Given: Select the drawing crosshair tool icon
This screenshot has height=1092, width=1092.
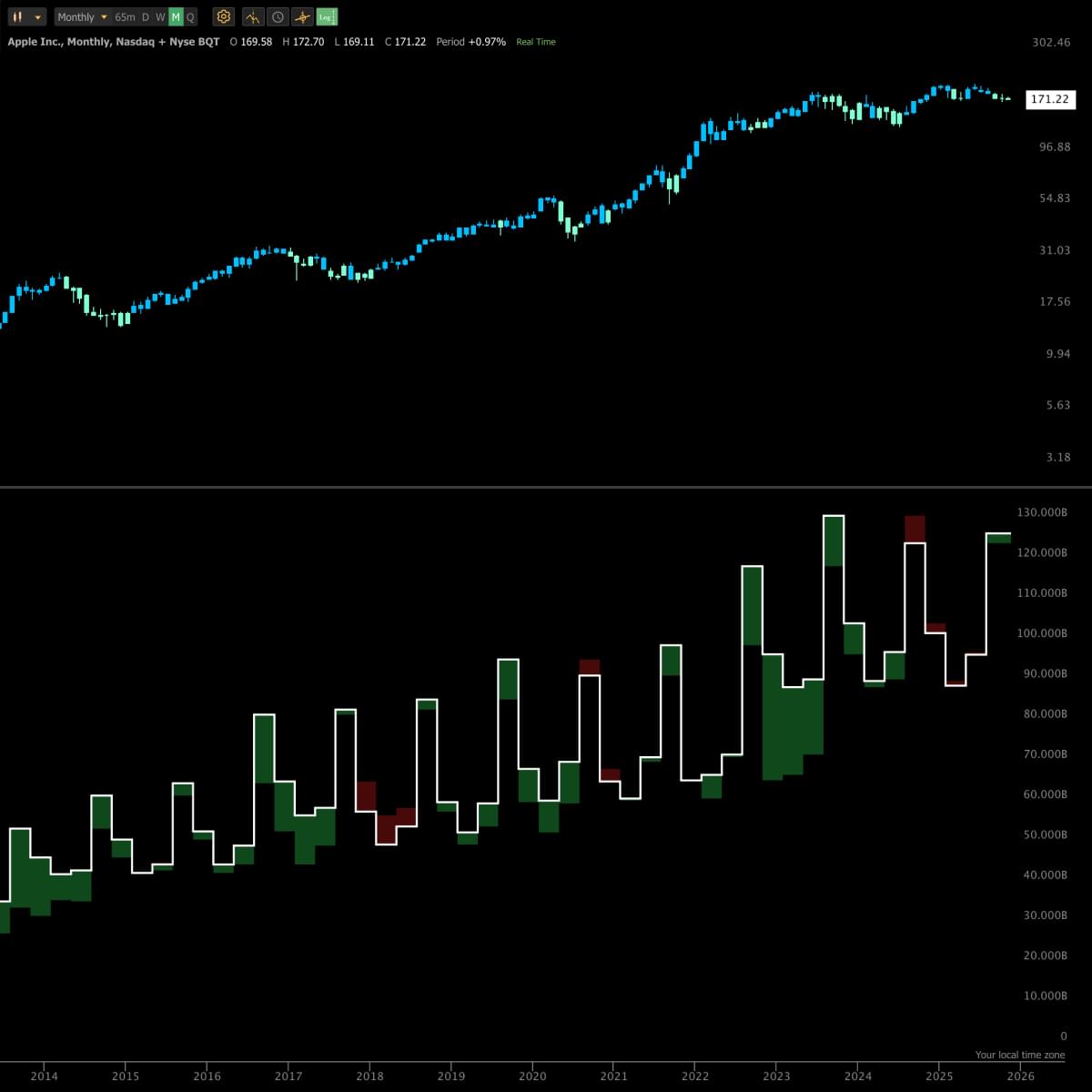Looking at the screenshot, I should click(301, 16).
